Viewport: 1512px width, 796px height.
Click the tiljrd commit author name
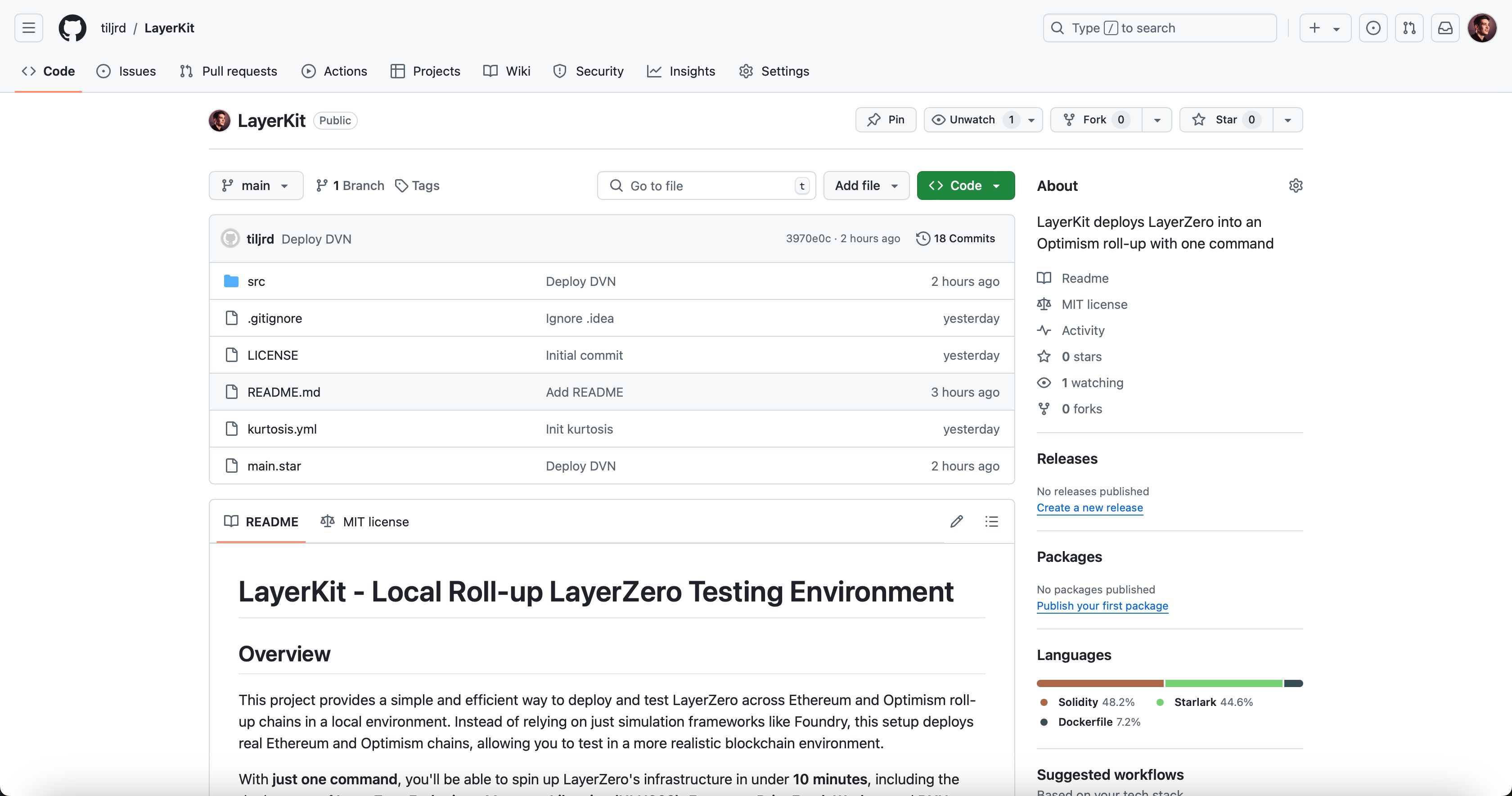[260, 239]
